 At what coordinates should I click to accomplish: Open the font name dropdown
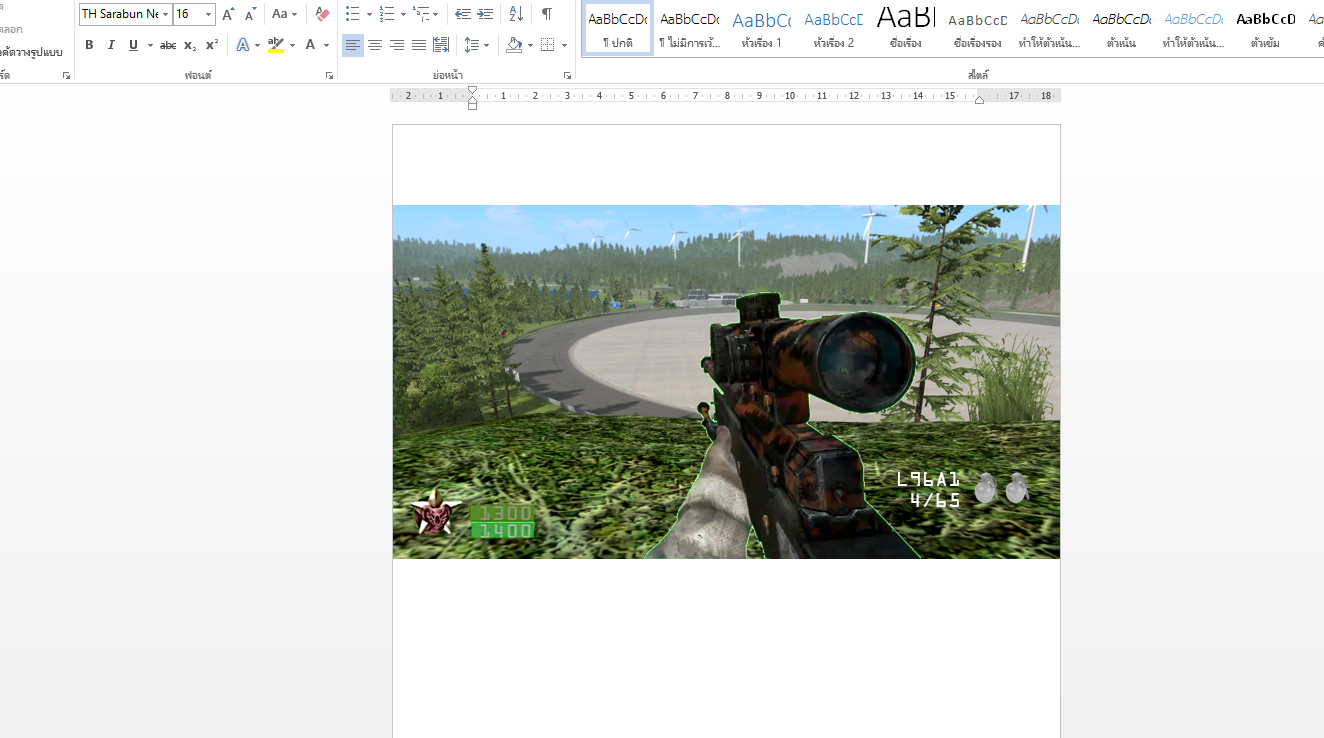coord(165,14)
